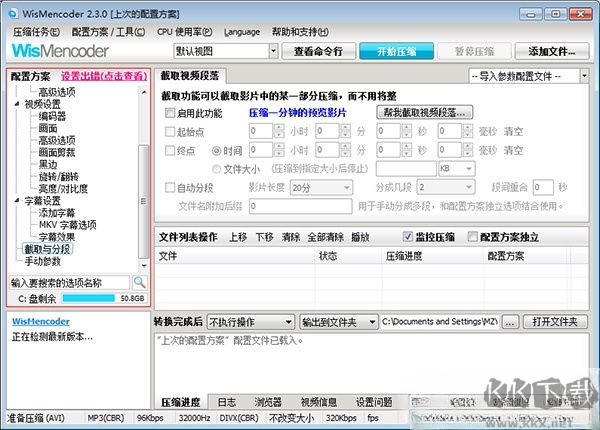Screen dimensions: 600x430
Task: Click the 清除 file list action
Action: coord(291,237)
